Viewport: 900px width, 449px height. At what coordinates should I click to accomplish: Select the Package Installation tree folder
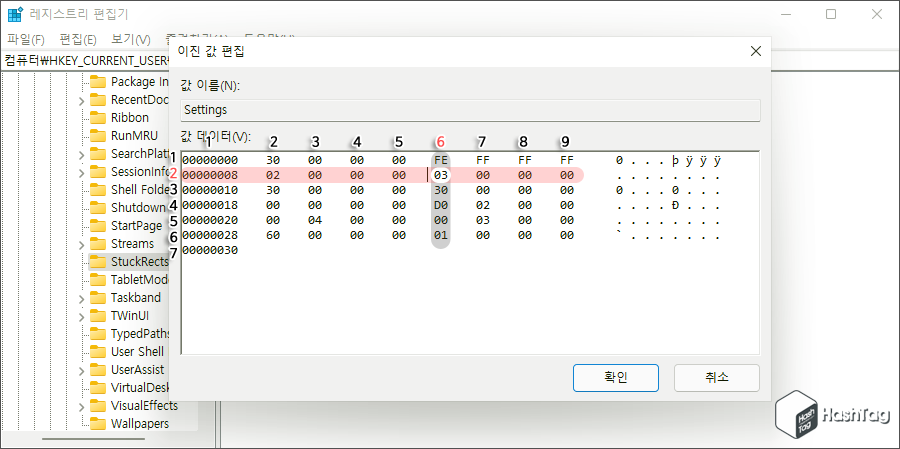click(140, 82)
